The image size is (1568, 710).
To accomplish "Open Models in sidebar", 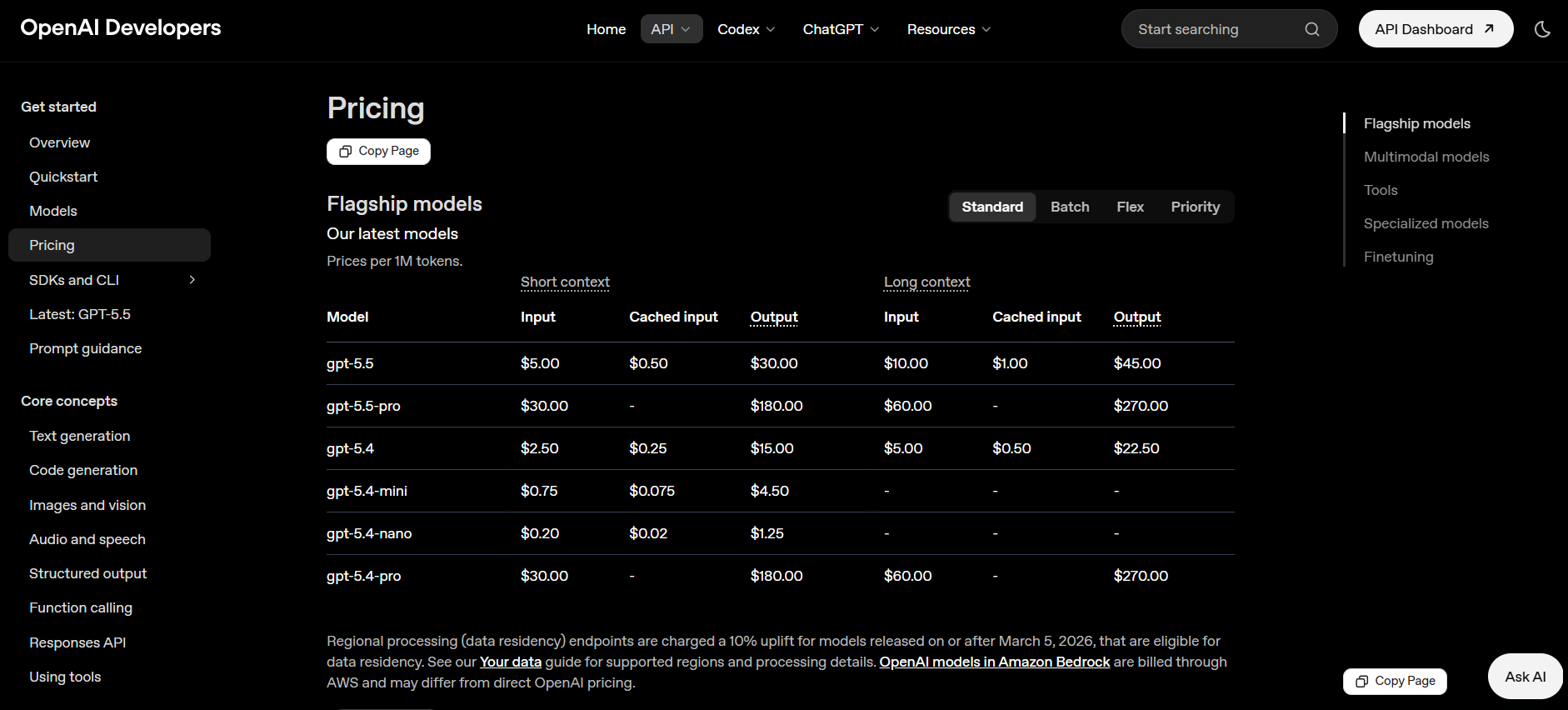I will tap(53, 211).
